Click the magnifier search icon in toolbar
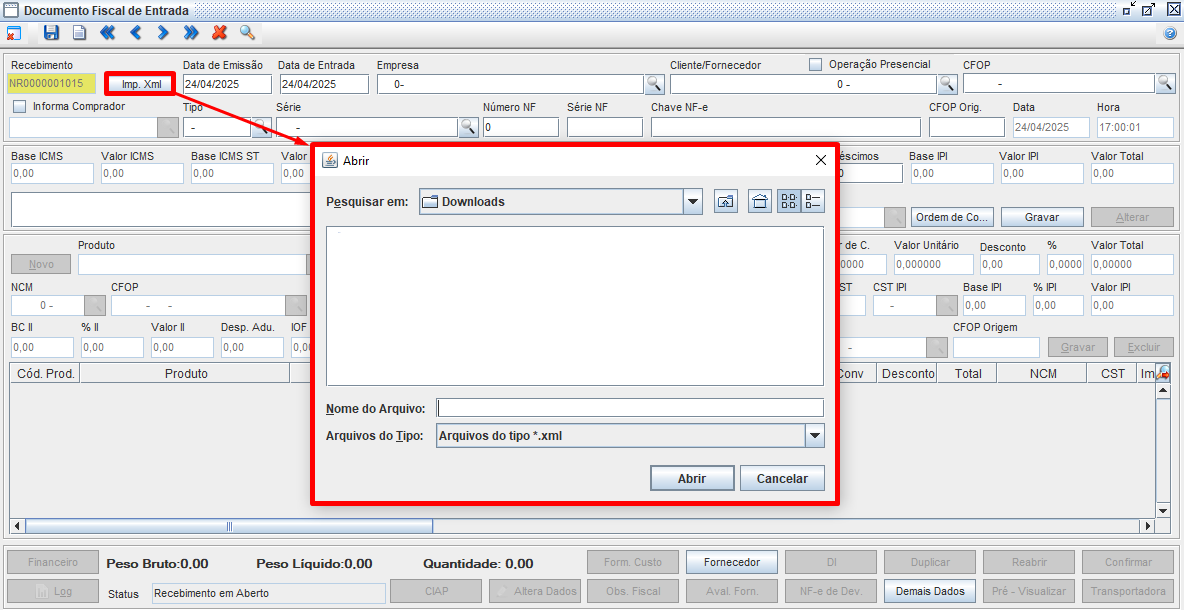The width and height of the screenshot is (1184, 610). coord(247,33)
